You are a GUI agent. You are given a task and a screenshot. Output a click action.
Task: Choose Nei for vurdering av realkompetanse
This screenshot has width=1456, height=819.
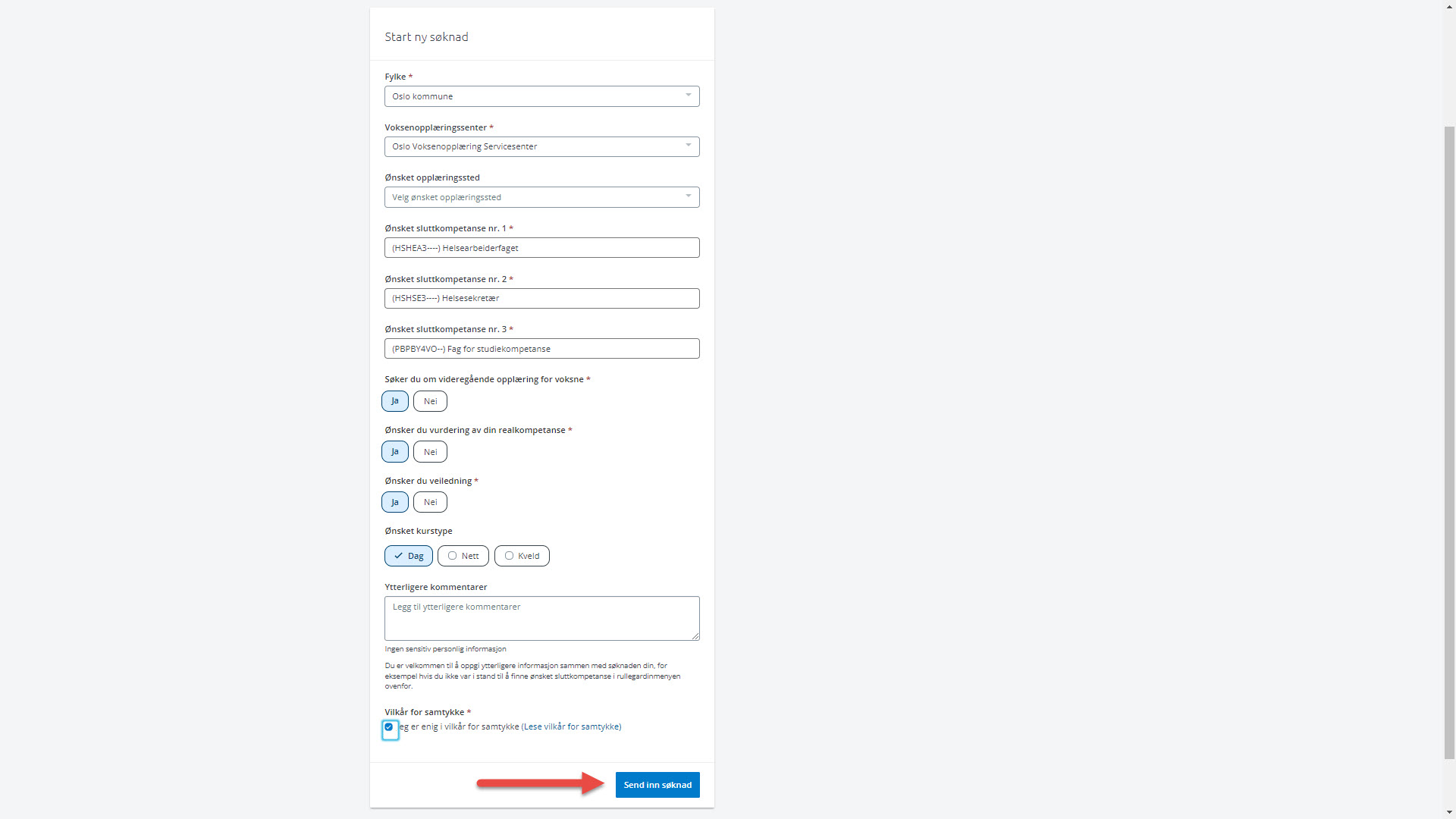click(430, 452)
